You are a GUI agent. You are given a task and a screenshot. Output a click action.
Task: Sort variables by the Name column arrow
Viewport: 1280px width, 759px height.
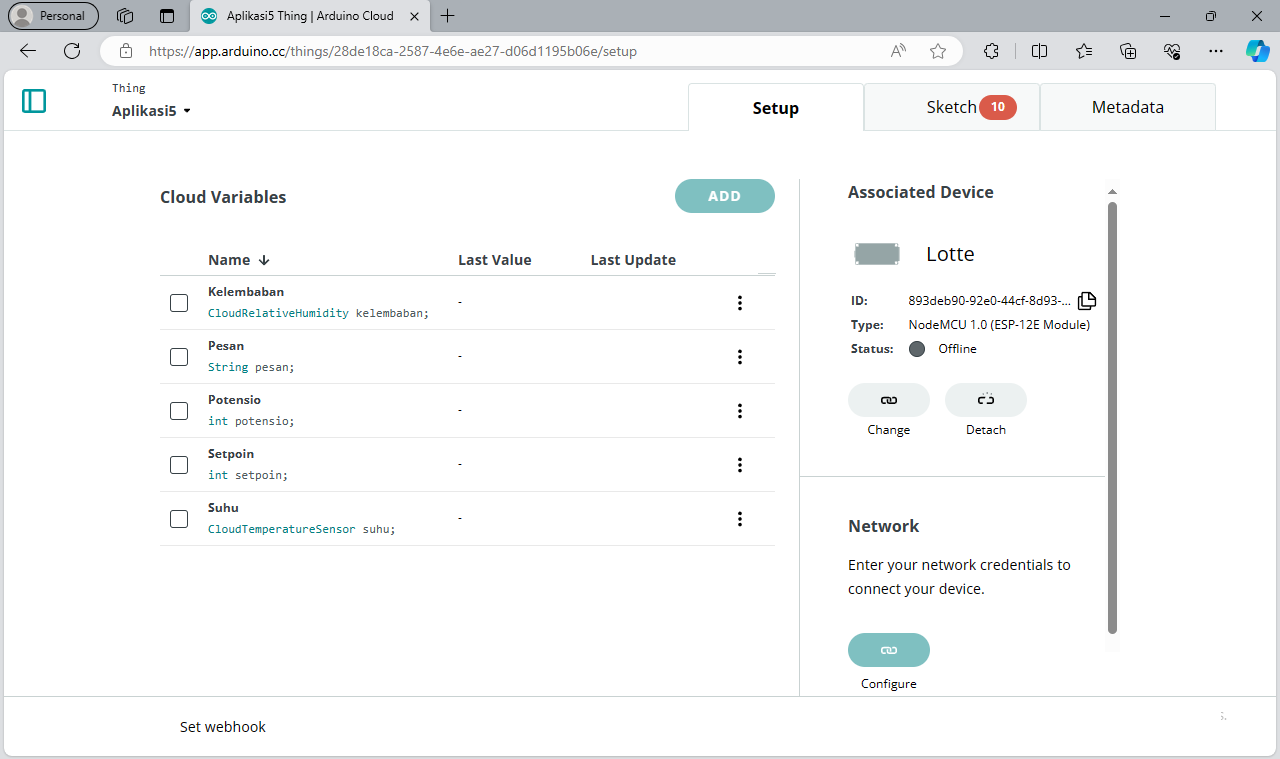pyautogui.click(x=264, y=260)
